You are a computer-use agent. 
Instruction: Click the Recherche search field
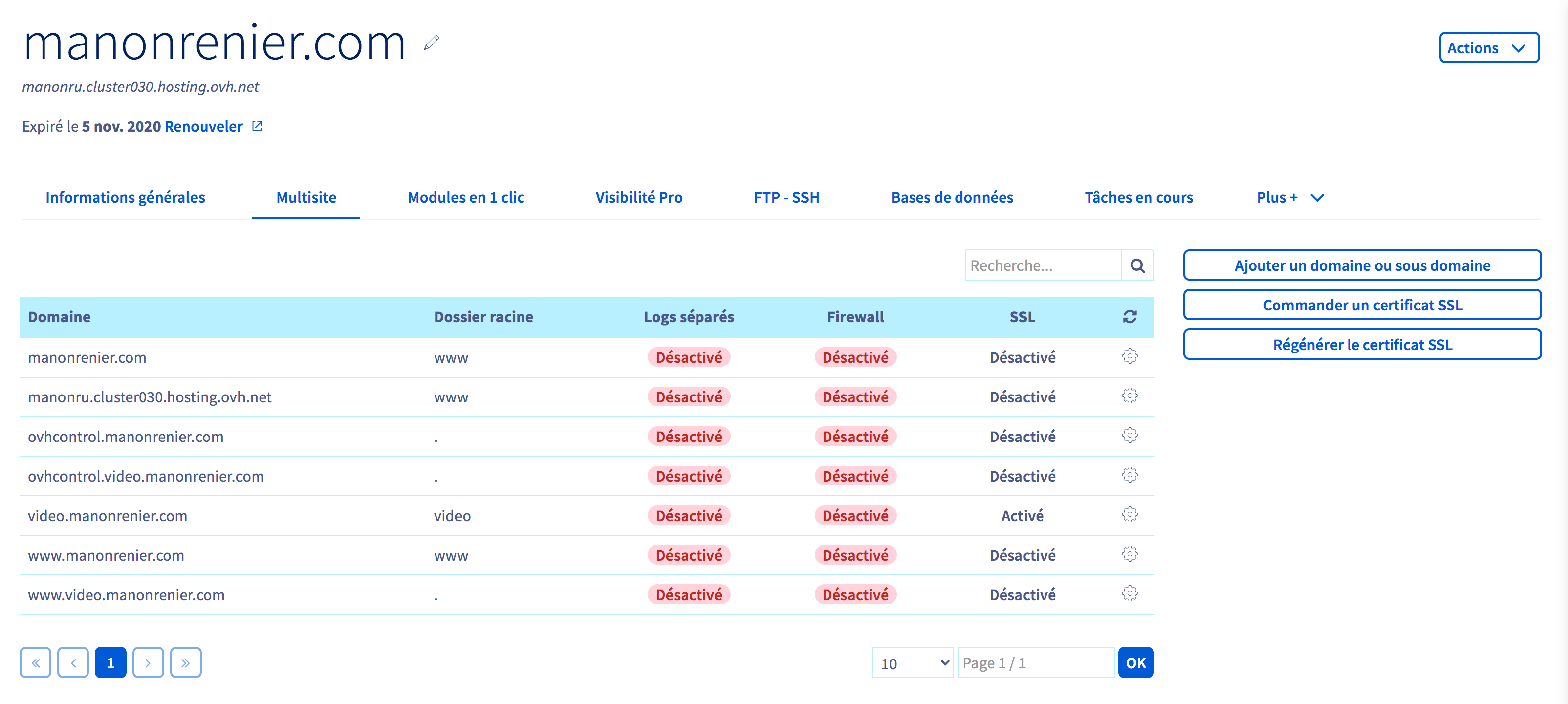tap(1042, 265)
